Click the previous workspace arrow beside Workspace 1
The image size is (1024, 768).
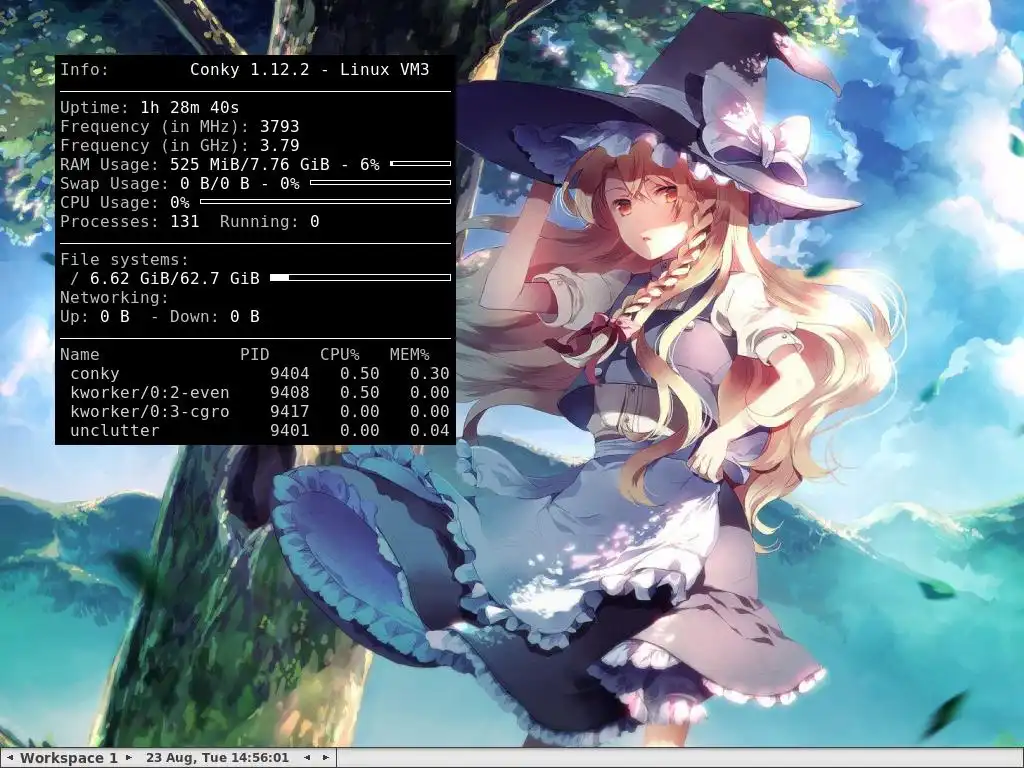9,758
